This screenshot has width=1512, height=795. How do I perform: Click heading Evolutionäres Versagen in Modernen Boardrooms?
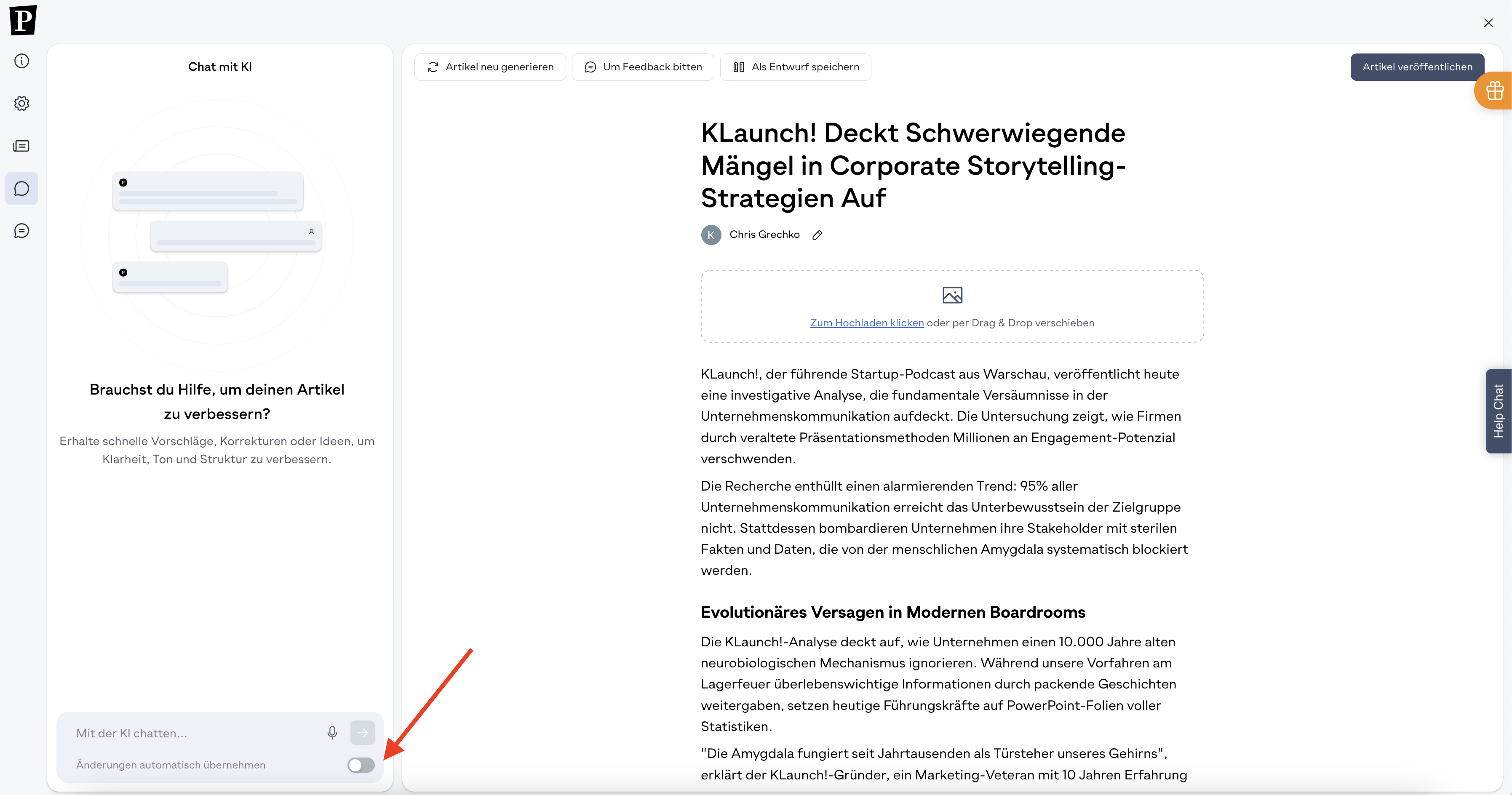[893, 612]
